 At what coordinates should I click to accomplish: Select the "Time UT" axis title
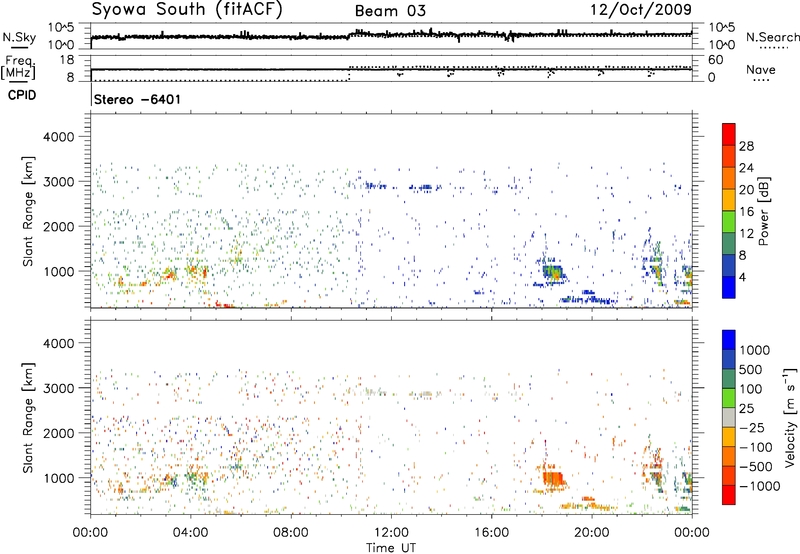pyautogui.click(x=391, y=548)
